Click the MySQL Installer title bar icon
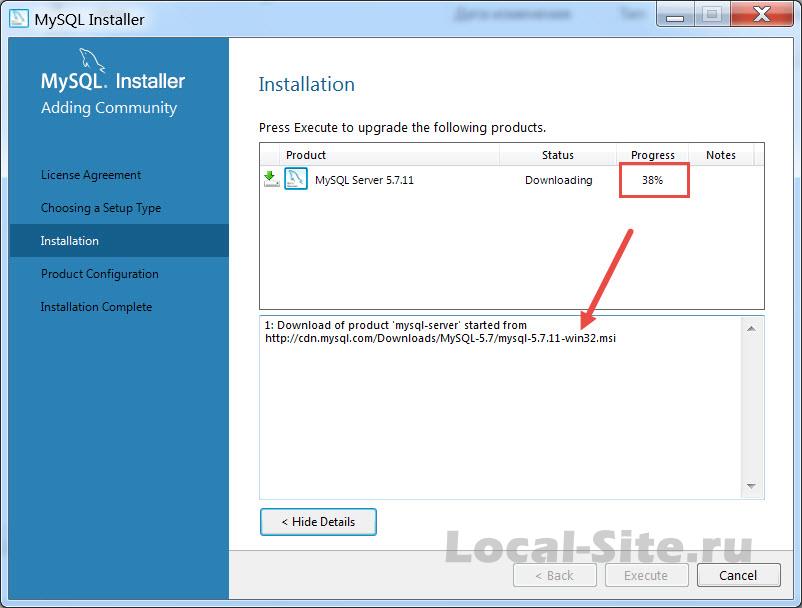The height and width of the screenshot is (608, 802). (18, 18)
